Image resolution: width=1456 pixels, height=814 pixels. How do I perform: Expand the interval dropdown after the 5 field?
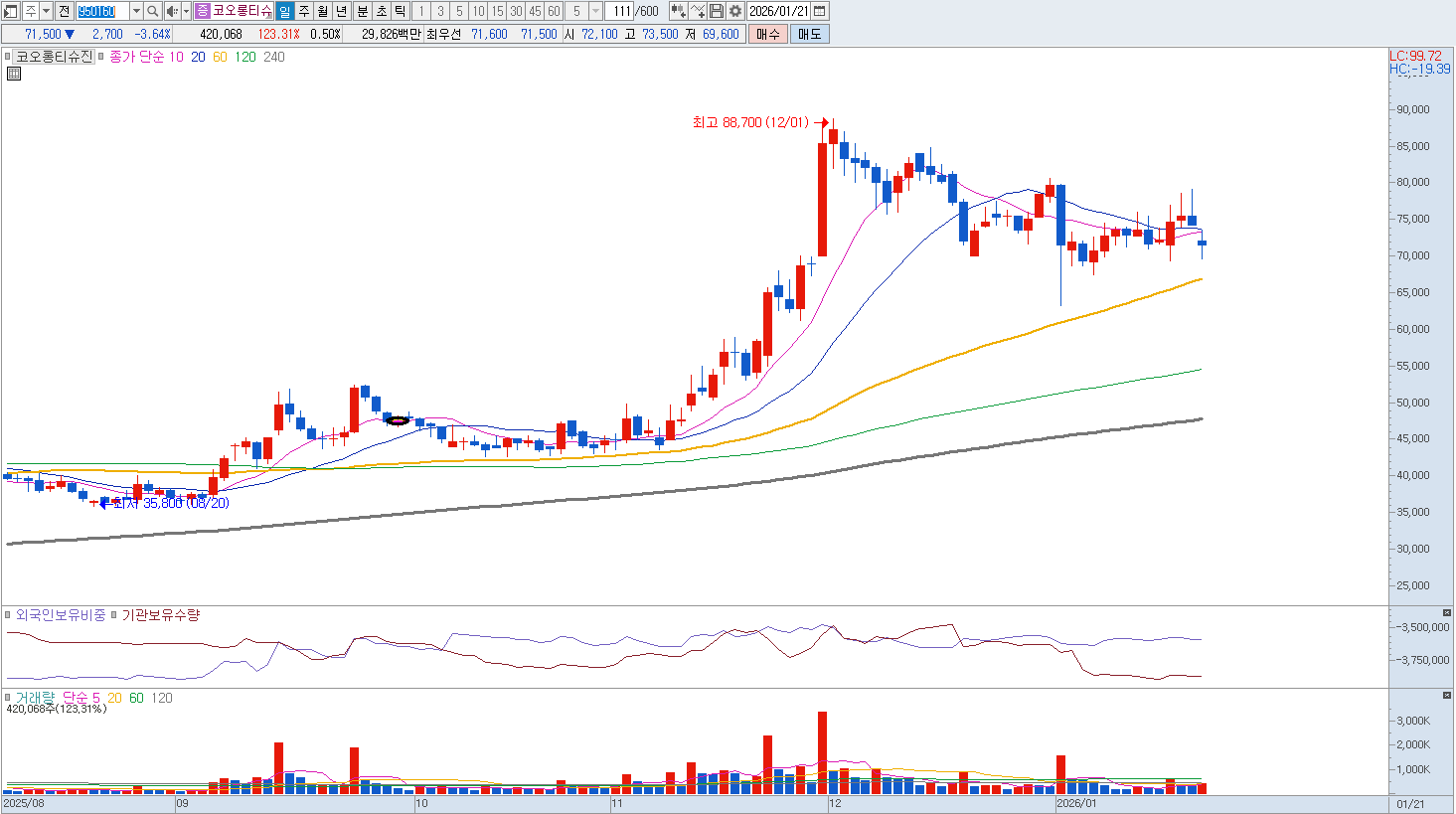coord(595,11)
